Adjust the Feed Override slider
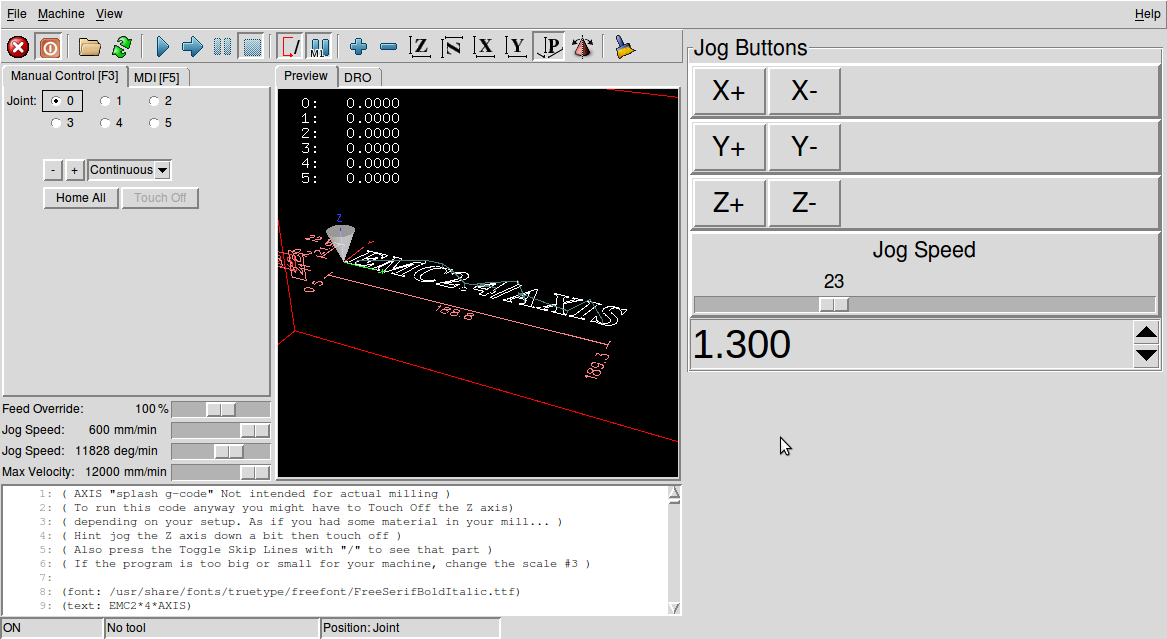1167x639 pixels. (221, 409)
